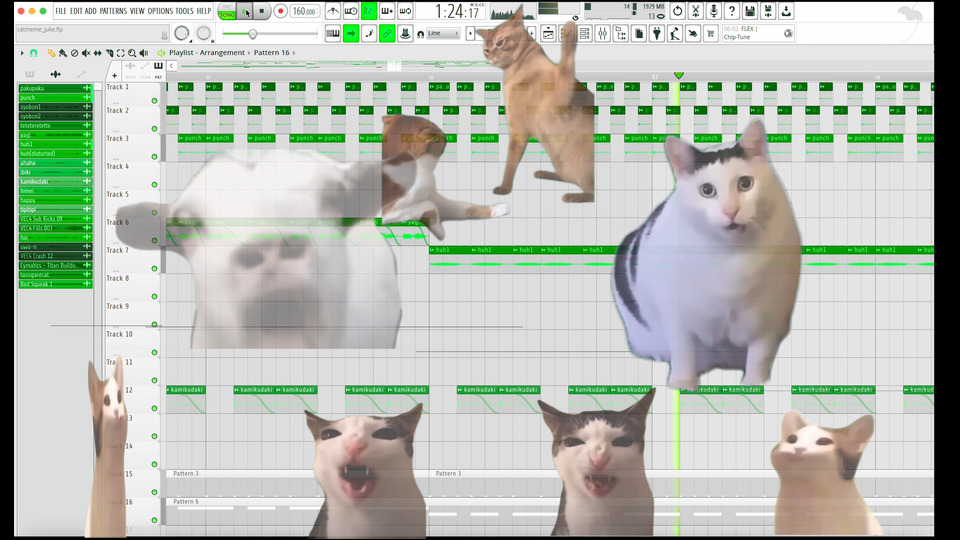Select the Zoom tool

(x=132, y=53)
